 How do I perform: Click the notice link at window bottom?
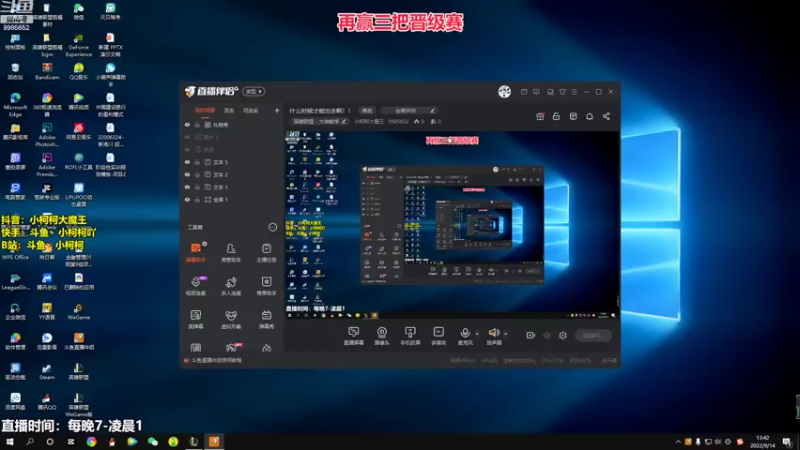click(216, 360)
